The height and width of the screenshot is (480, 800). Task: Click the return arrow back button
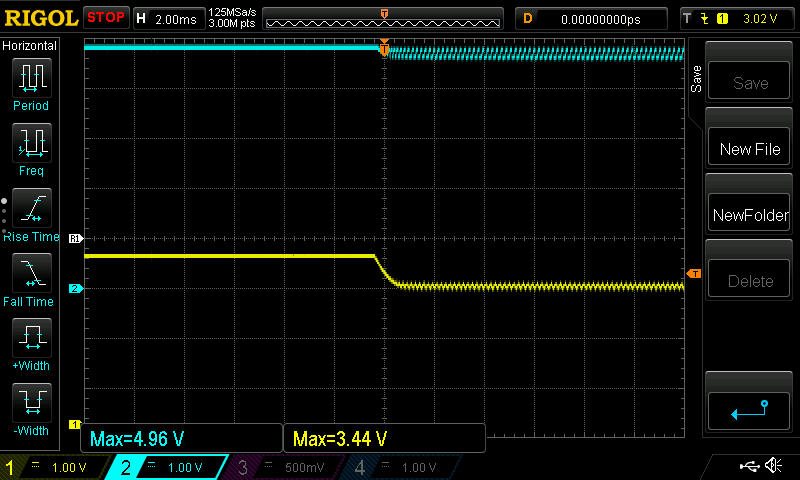click(x=749, y=410)
